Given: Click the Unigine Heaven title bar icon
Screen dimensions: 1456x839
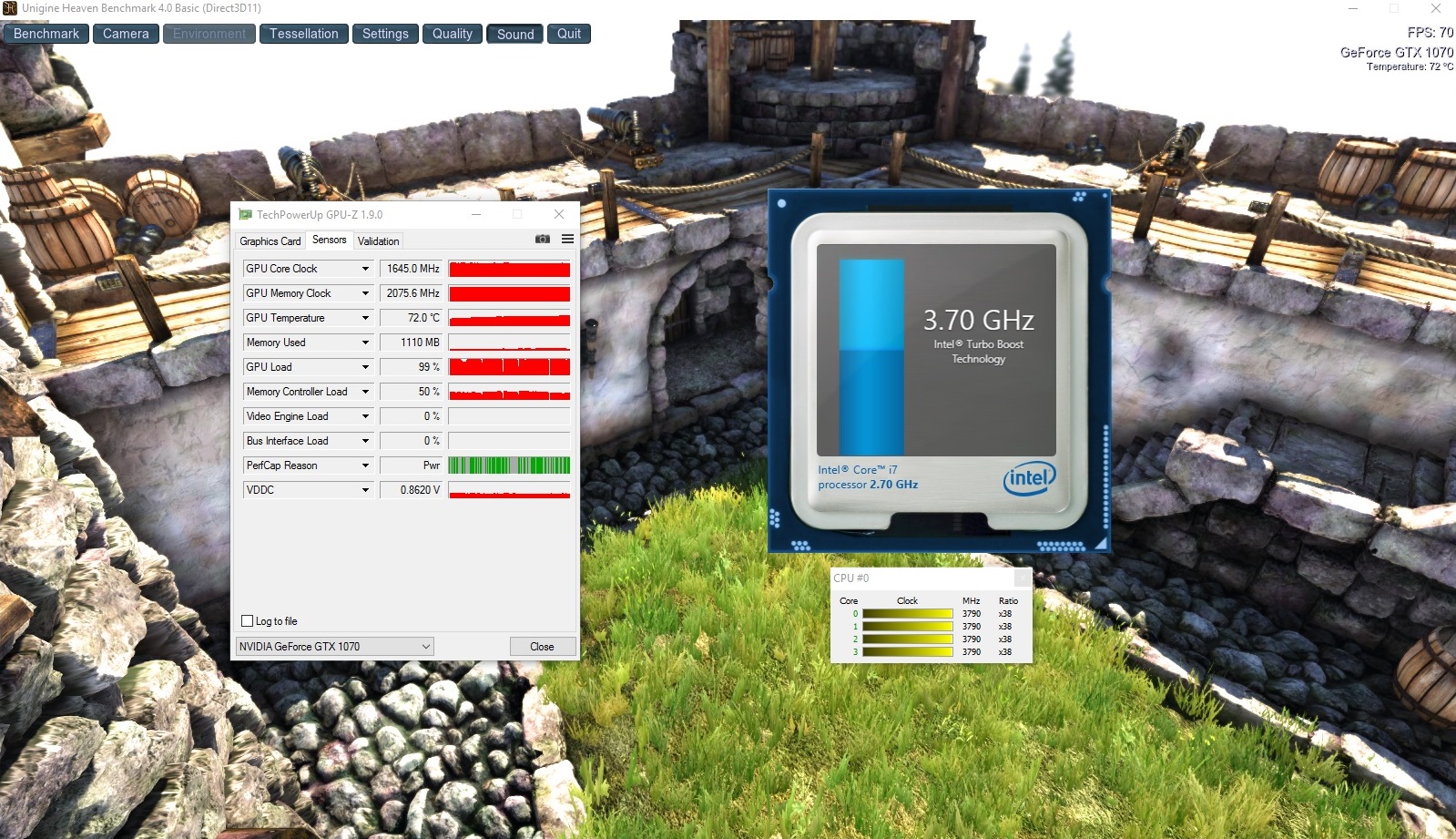Looking at the screenshot, I should click(x=9, y=8).
